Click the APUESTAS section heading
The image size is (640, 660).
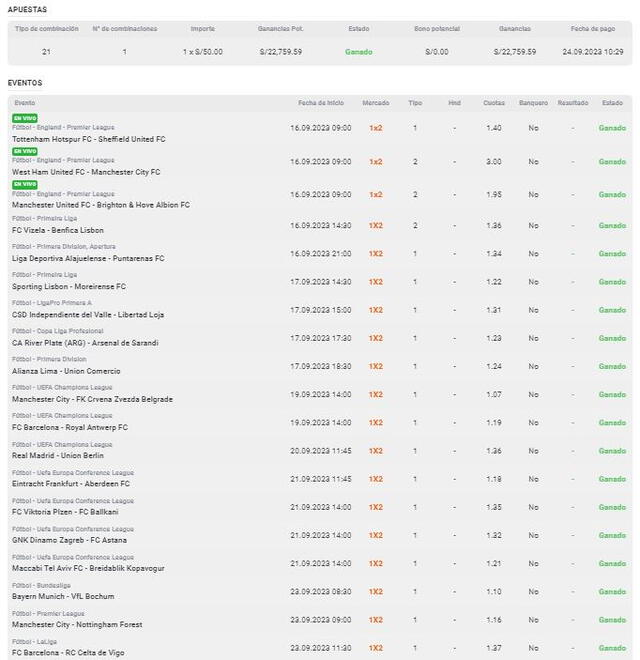[27, 9]
